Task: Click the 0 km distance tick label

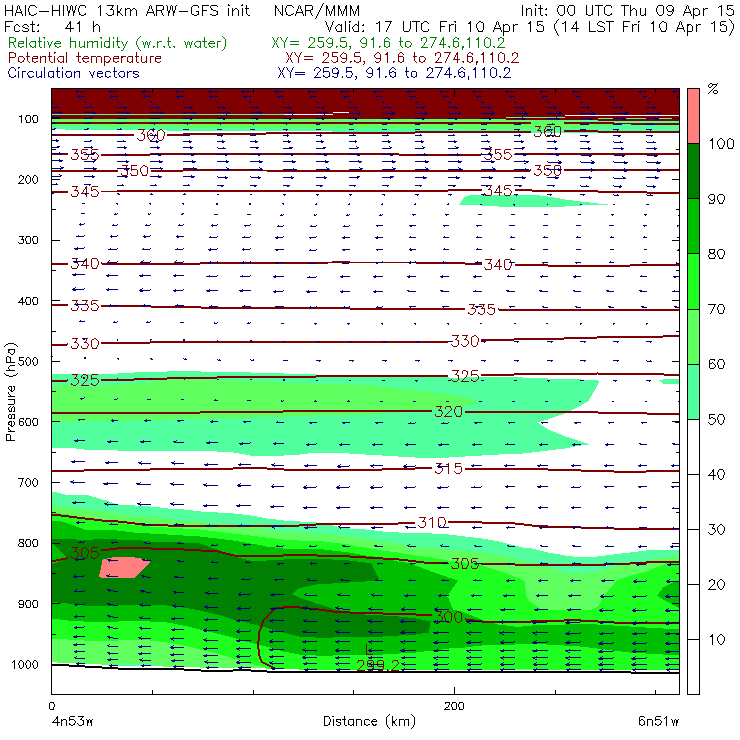Action: coord(52,706)
